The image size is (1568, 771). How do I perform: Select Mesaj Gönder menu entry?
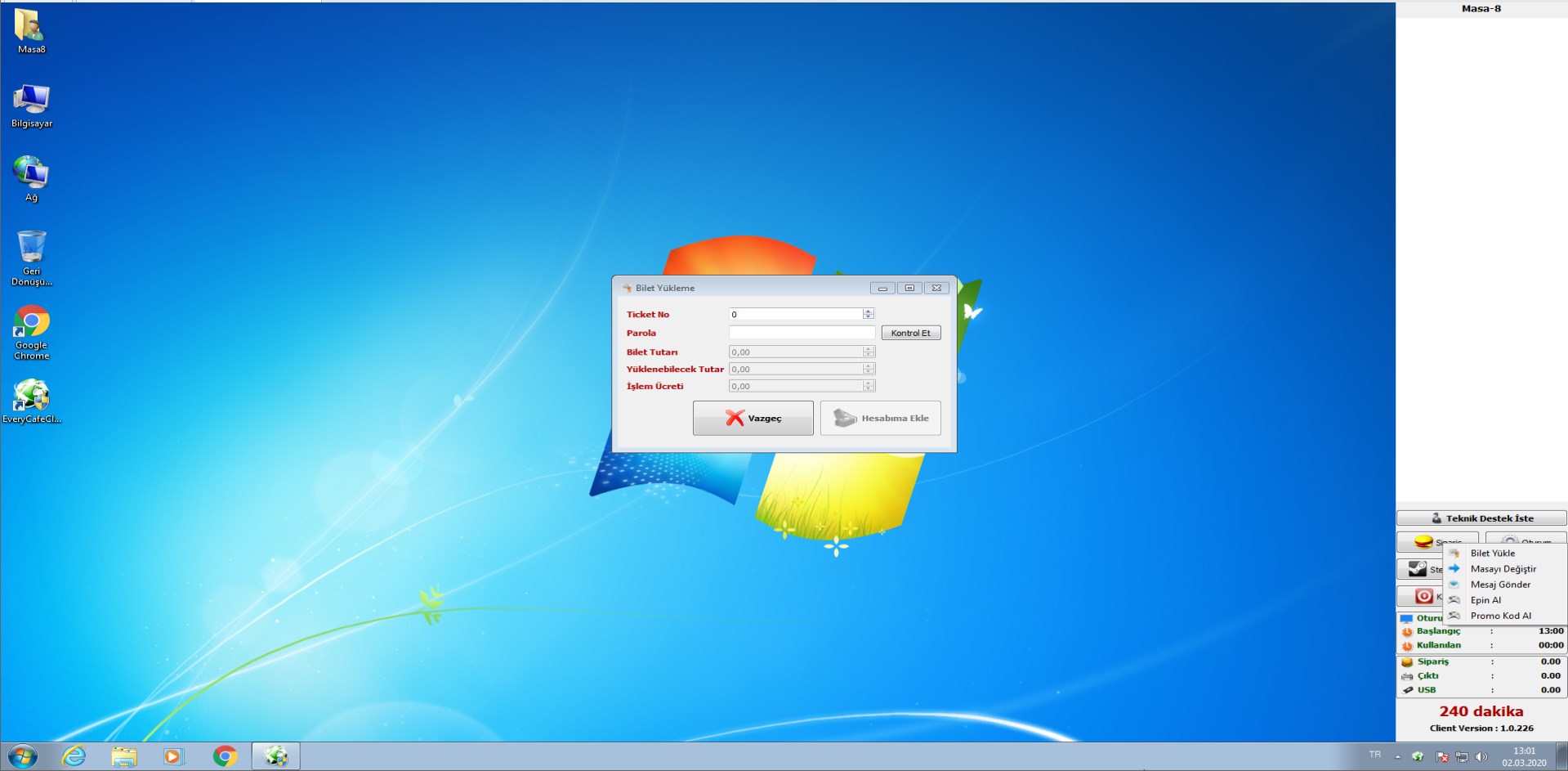point(1500,585)
